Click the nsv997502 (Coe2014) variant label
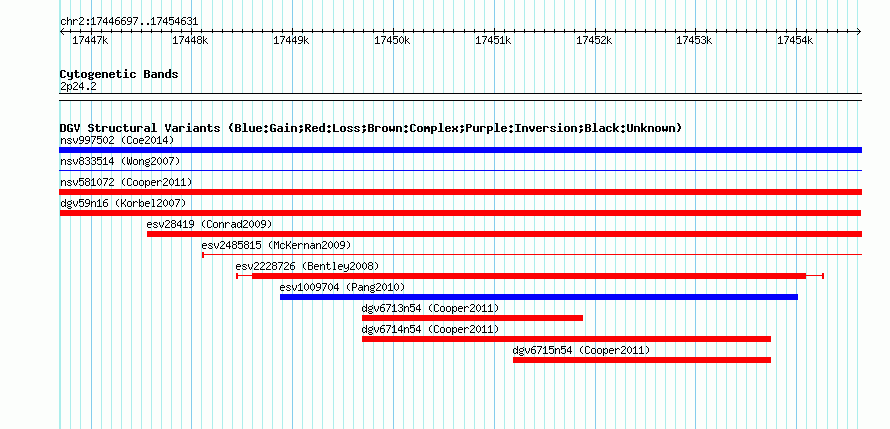The width and height of the screenshot is (890, 429). (117, 140)
